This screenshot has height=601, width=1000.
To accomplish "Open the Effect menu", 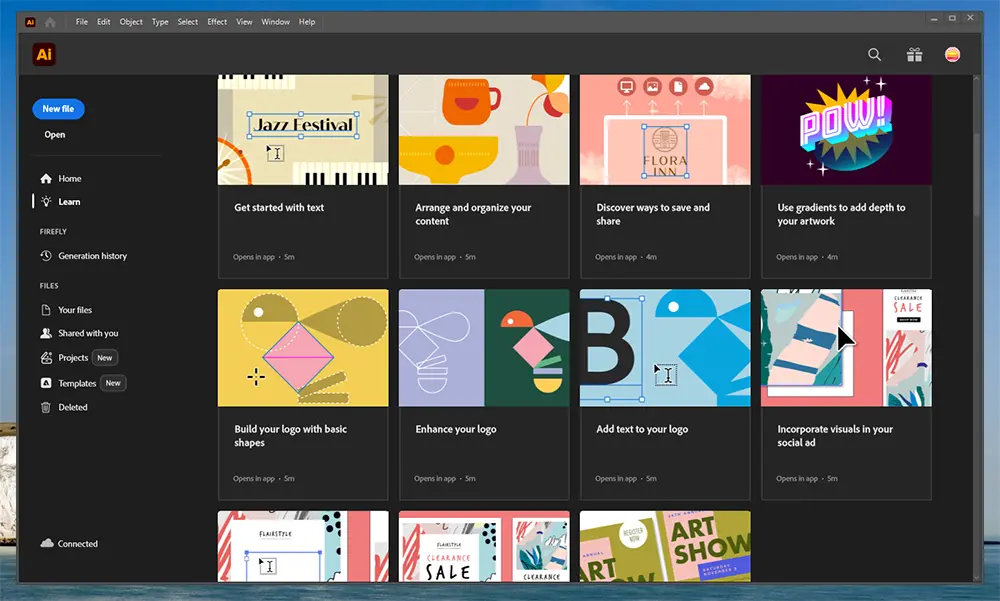I will pos(217,22).
